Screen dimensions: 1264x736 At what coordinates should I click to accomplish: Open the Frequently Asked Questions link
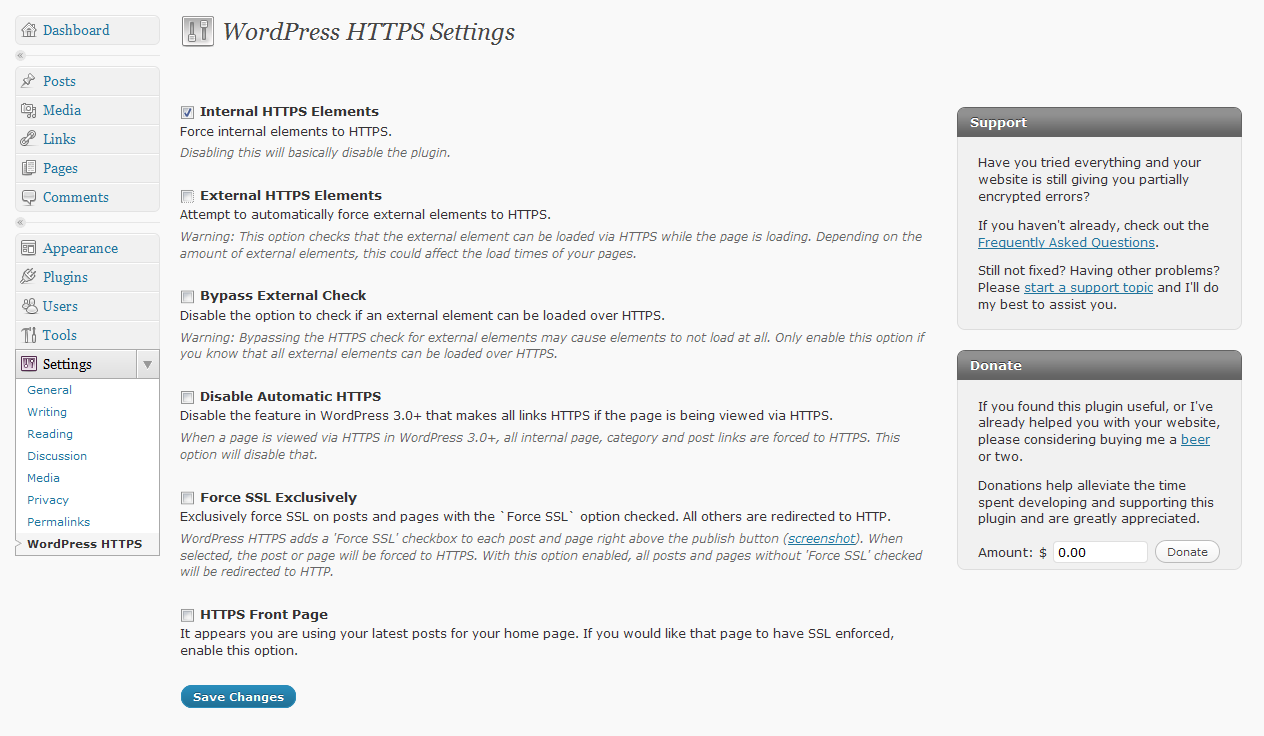click(1066, 242)
